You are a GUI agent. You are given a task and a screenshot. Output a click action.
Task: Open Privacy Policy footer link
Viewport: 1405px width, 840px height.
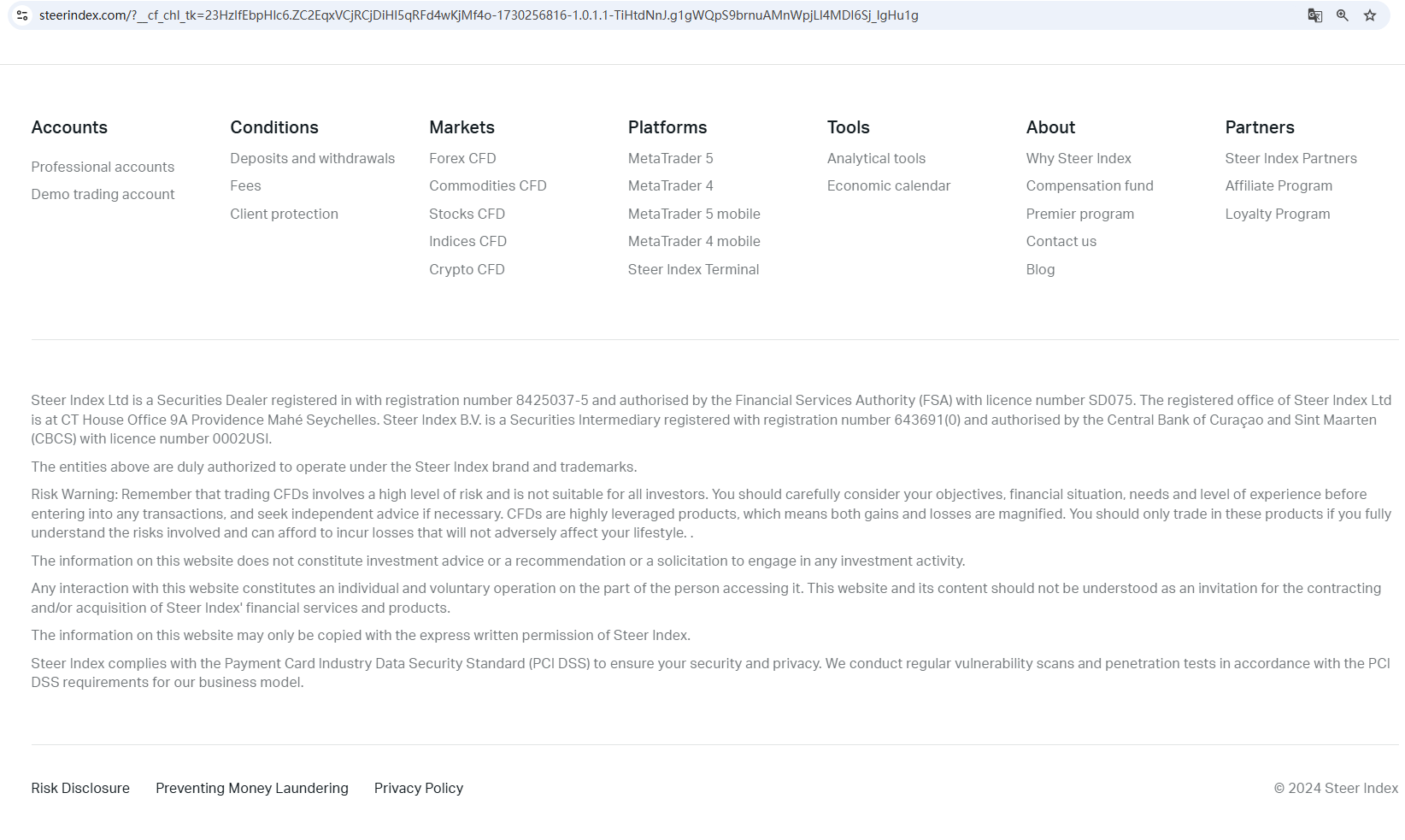pyautogui.click(x=418, y=788)
